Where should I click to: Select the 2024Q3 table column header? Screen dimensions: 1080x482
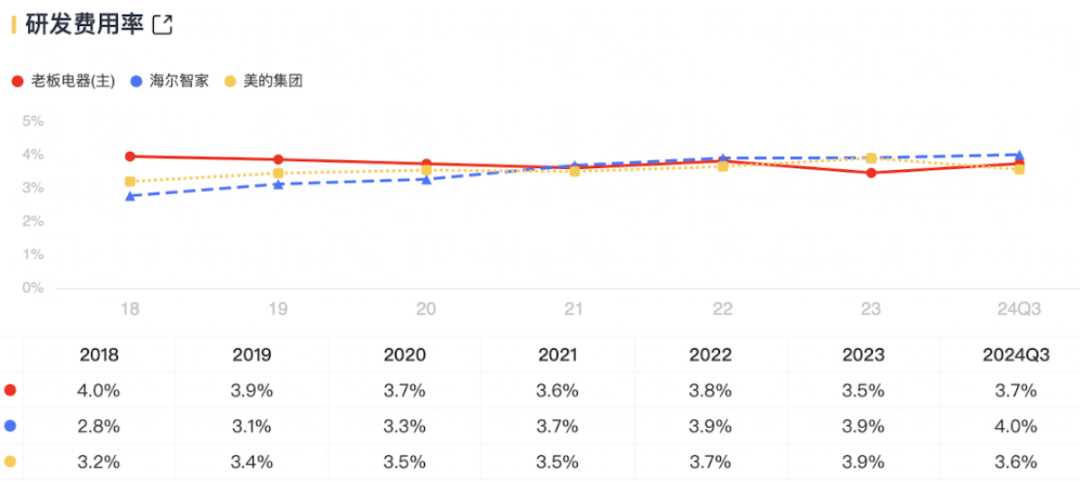[1017, 354]
